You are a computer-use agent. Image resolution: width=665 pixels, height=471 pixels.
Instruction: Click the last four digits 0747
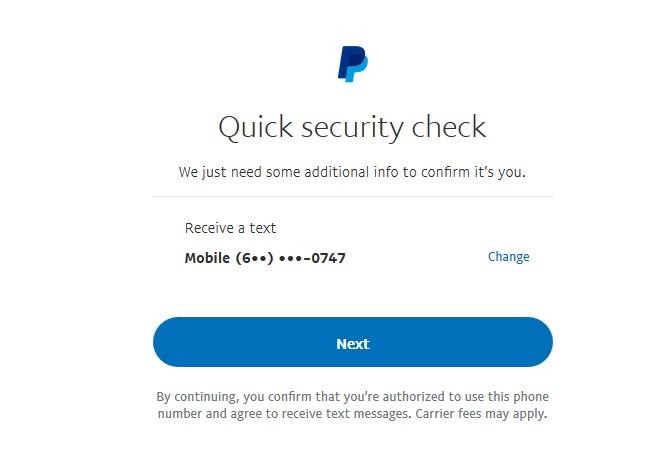[328, 258]
